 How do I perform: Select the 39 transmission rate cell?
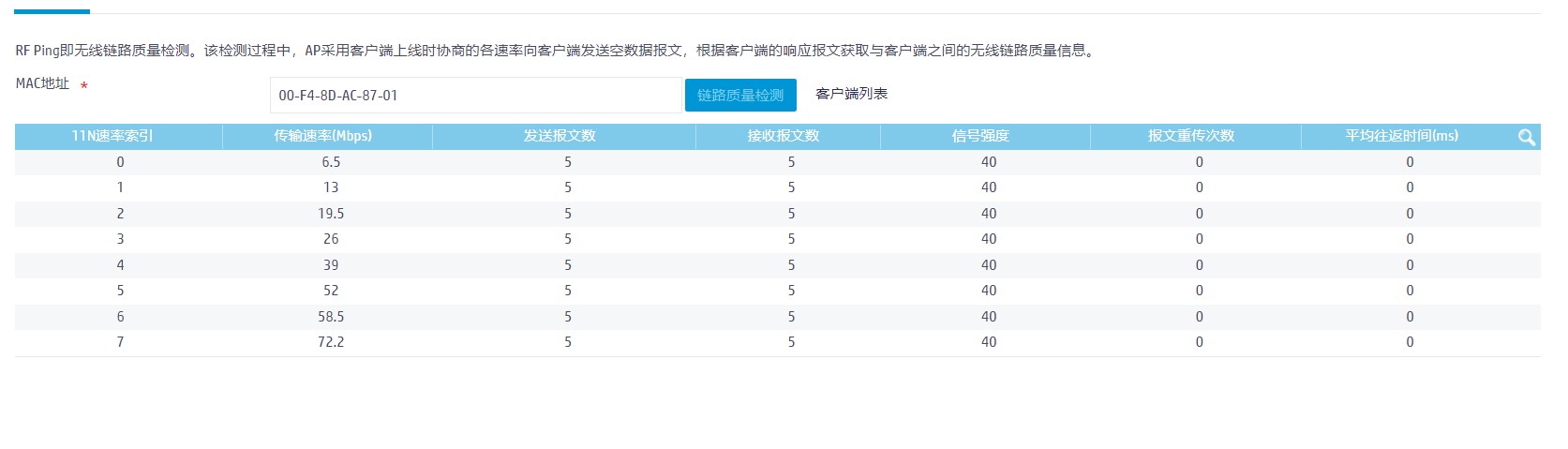point(331,265)
